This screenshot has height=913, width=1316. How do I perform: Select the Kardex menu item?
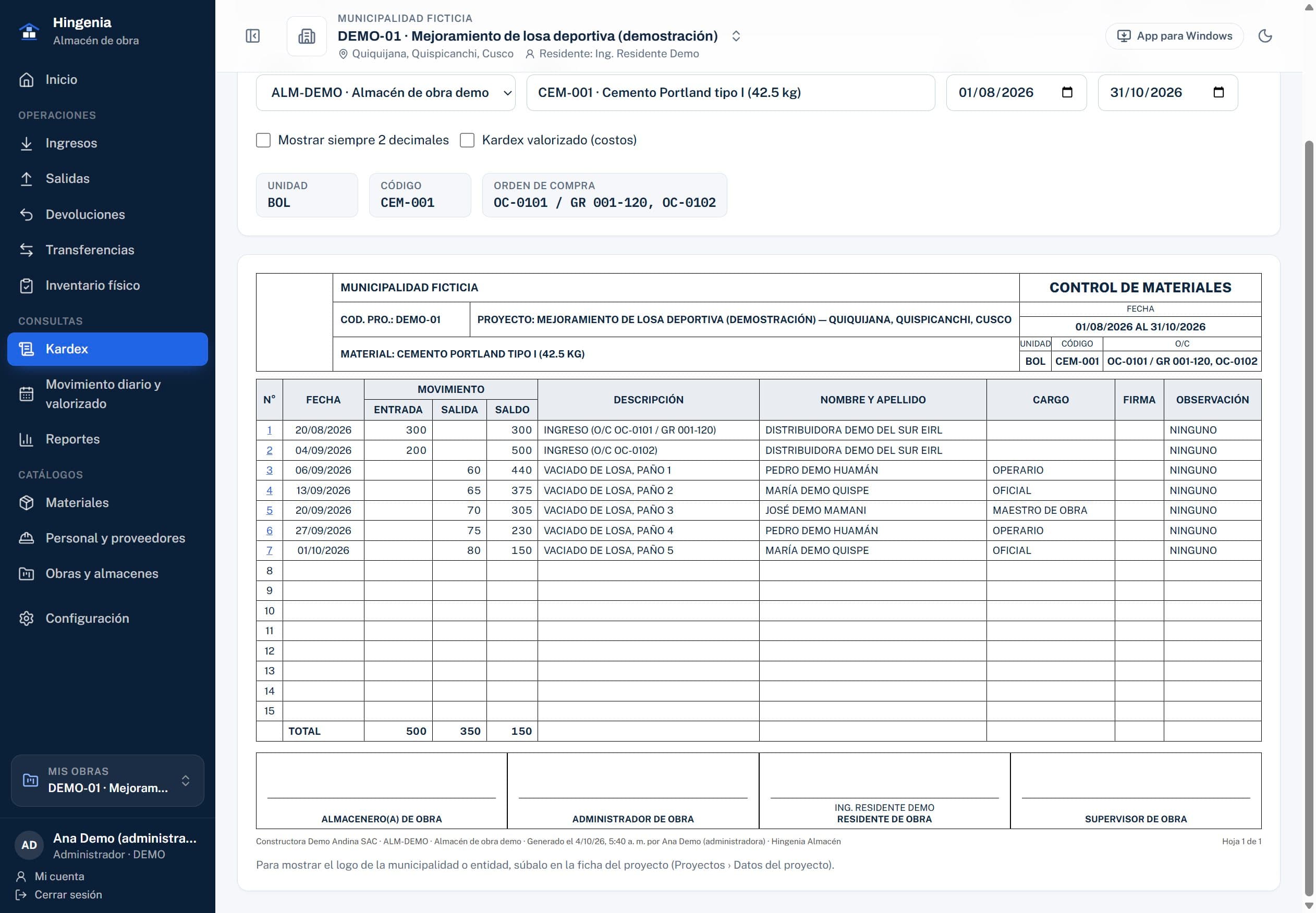click(107, 349)
